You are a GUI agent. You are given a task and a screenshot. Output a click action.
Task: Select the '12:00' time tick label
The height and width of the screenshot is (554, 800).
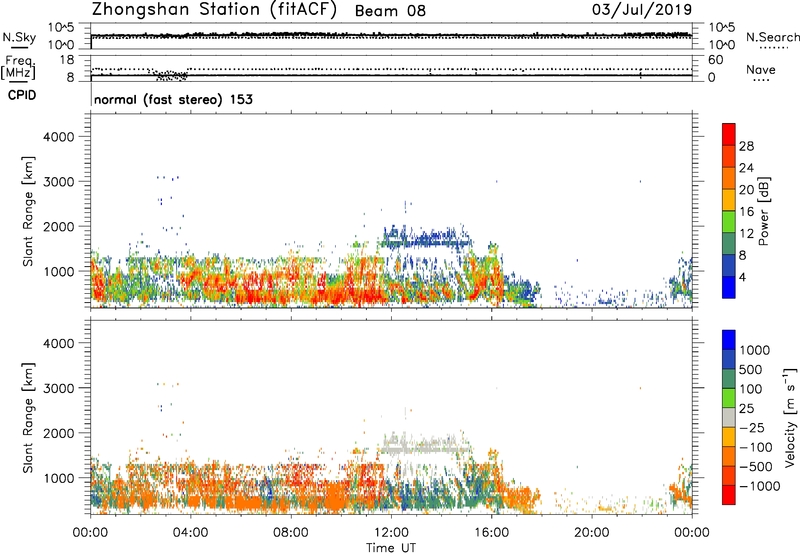pos(391,533)
